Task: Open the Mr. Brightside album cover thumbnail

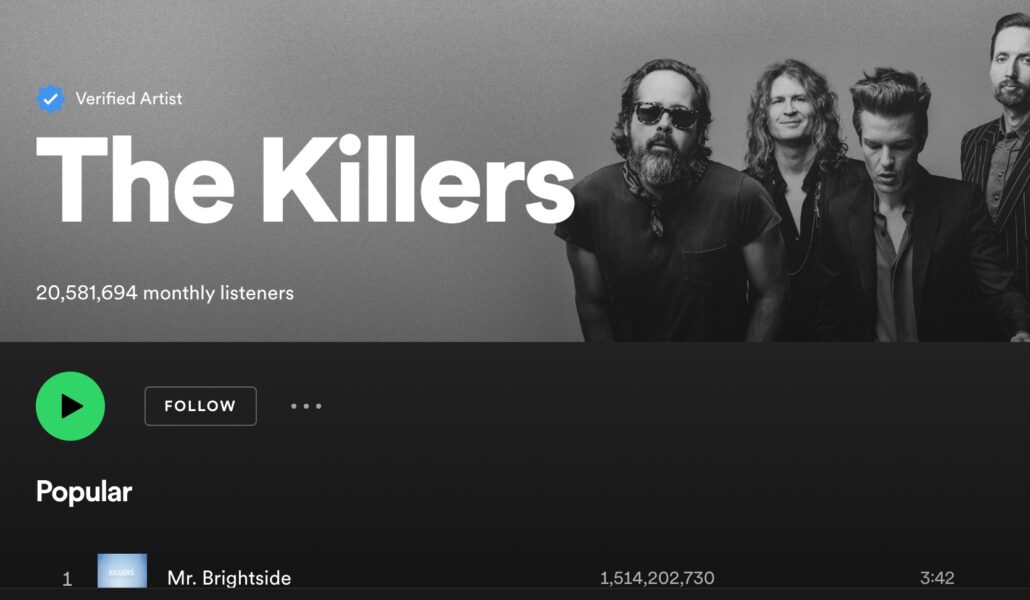Action: pos(122,570)
